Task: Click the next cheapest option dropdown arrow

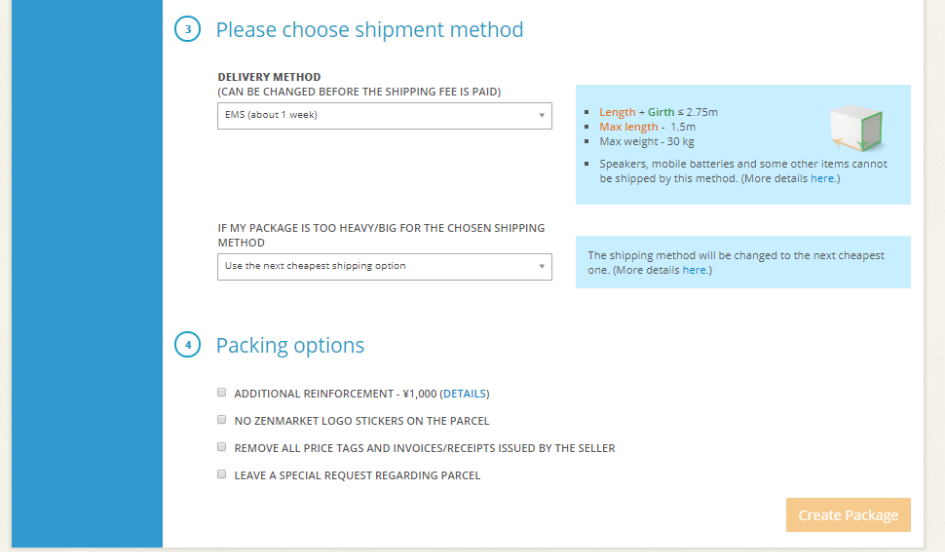Action: [541, 266]
